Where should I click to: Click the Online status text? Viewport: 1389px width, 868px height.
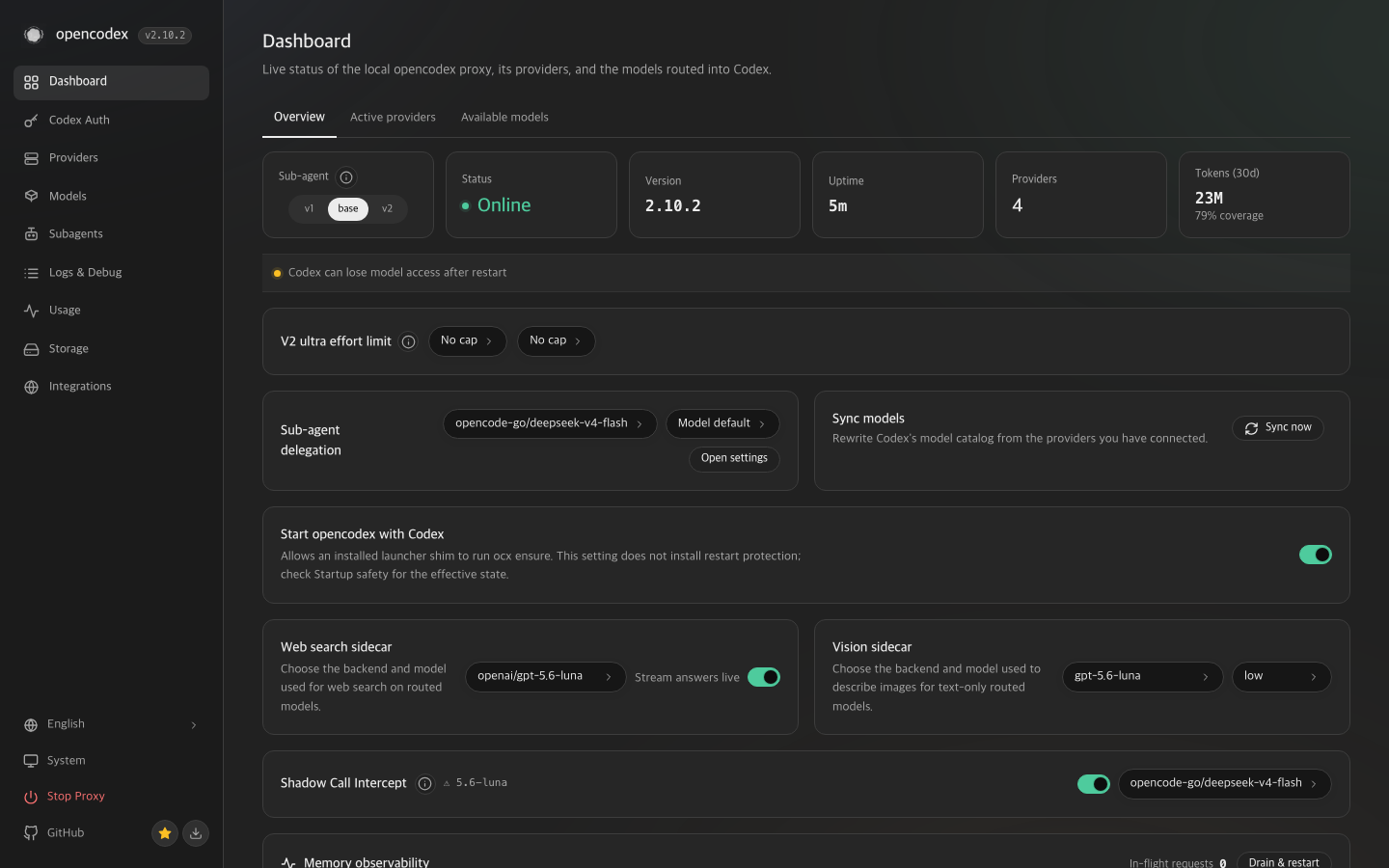coord(504,205)
